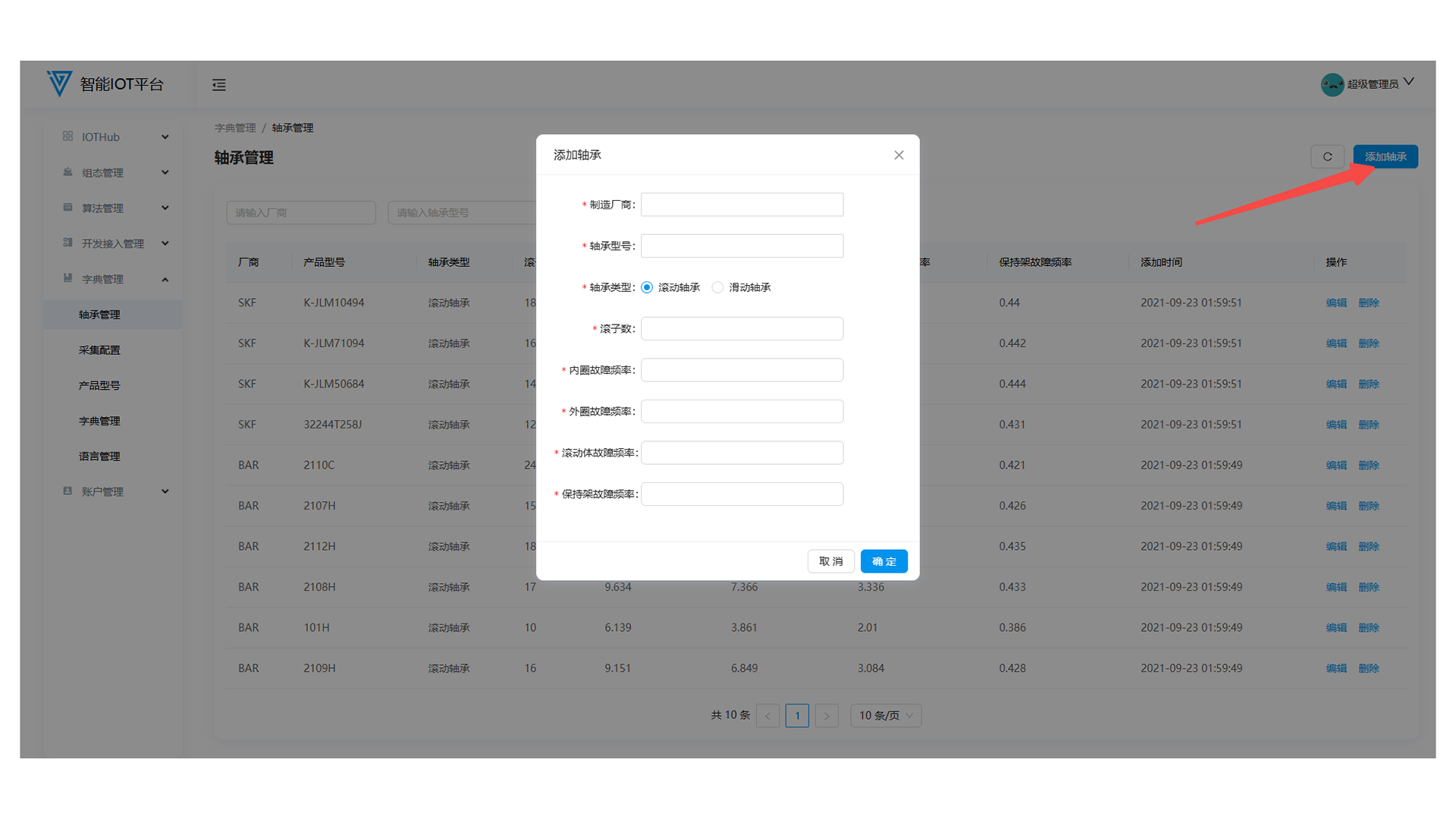Image resolution: width=1456 pixels, height=819 pixels.
Task: Click the 滚子数 input field
Action: coord(742,328)
